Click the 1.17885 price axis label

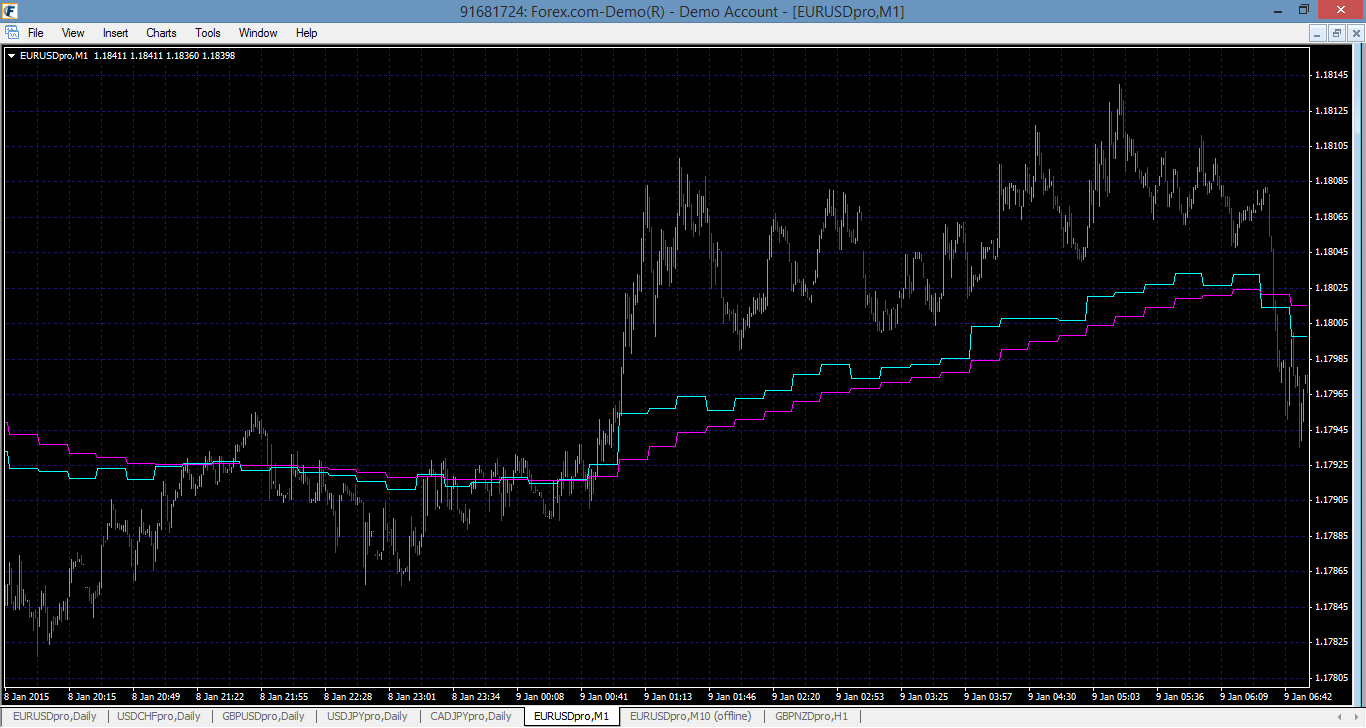pos(1330,536)
